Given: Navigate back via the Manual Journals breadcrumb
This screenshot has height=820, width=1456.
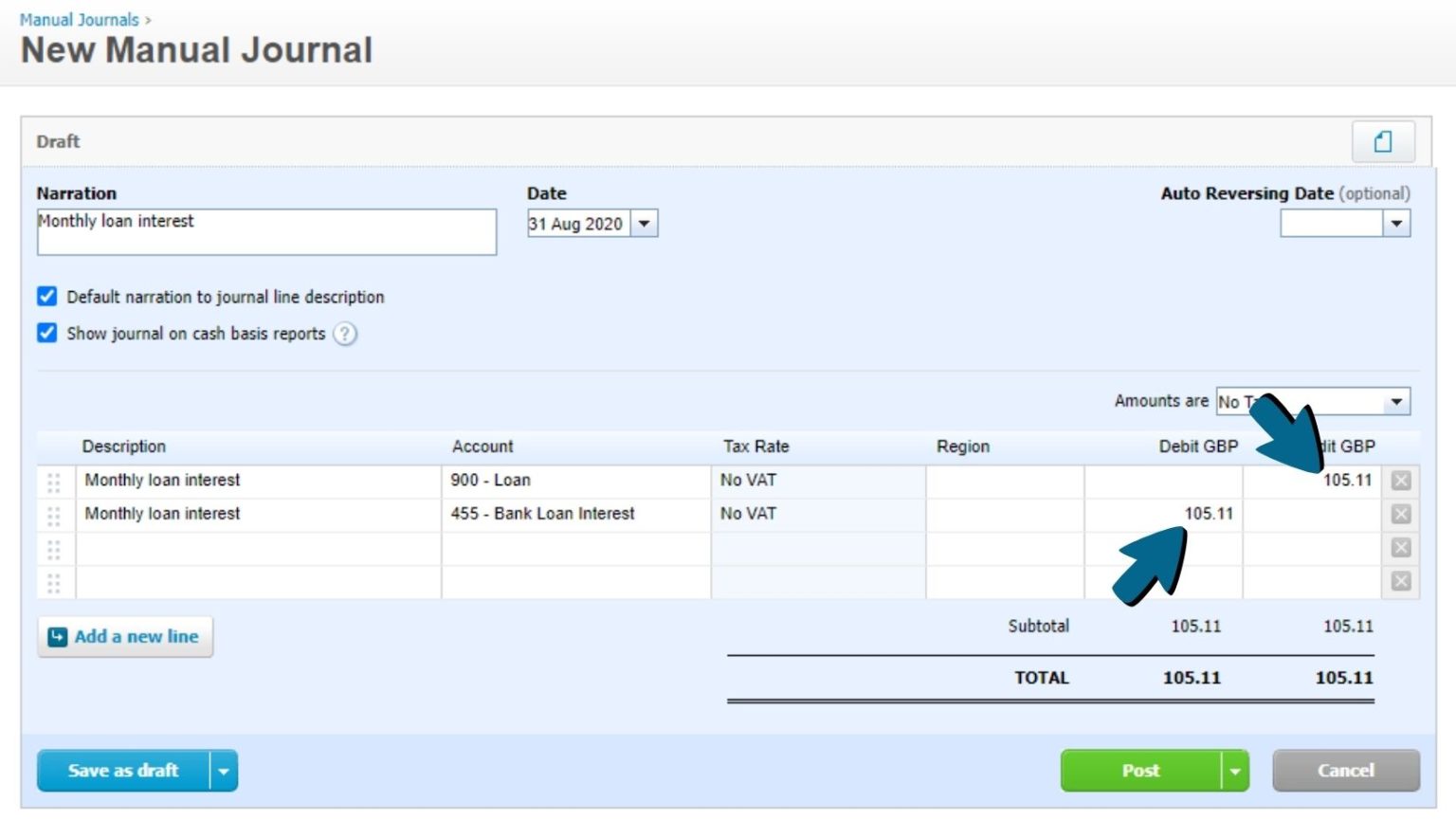Looking at the screenshot, I should tap(80, 19).
